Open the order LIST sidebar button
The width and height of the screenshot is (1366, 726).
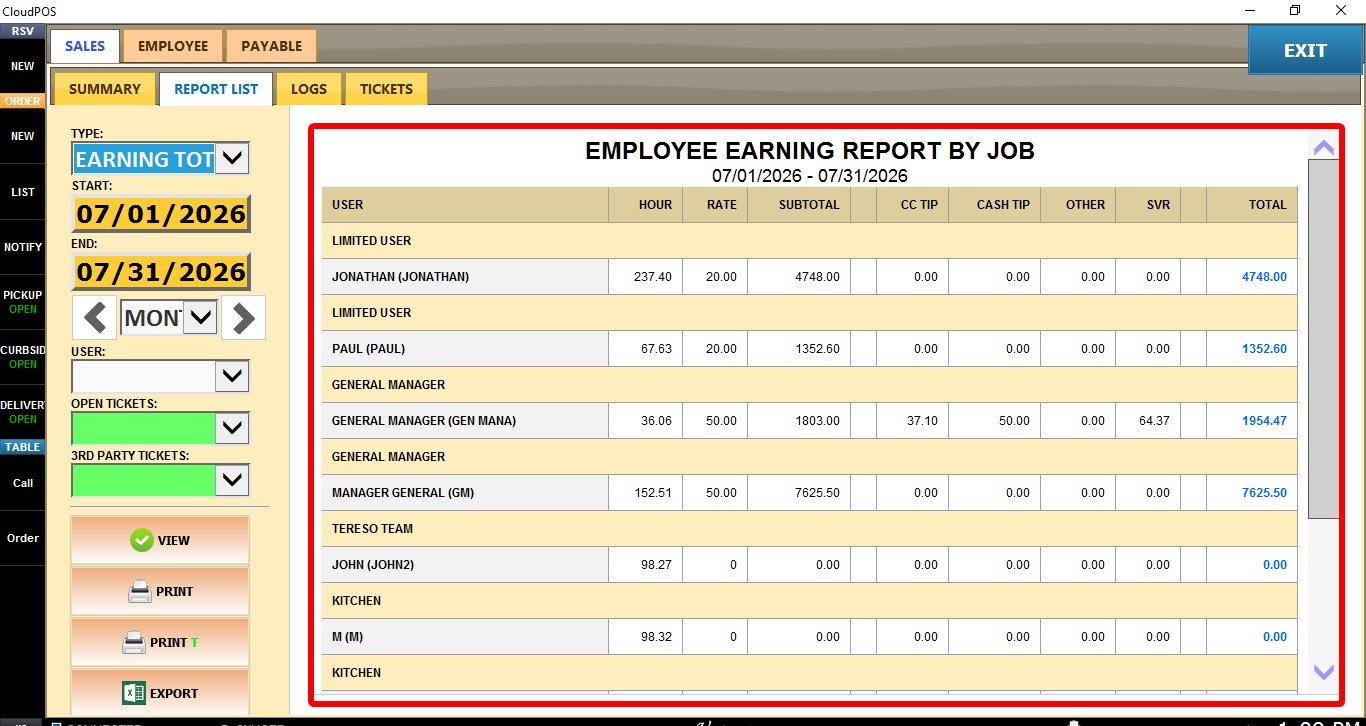[x=22, y=192]
